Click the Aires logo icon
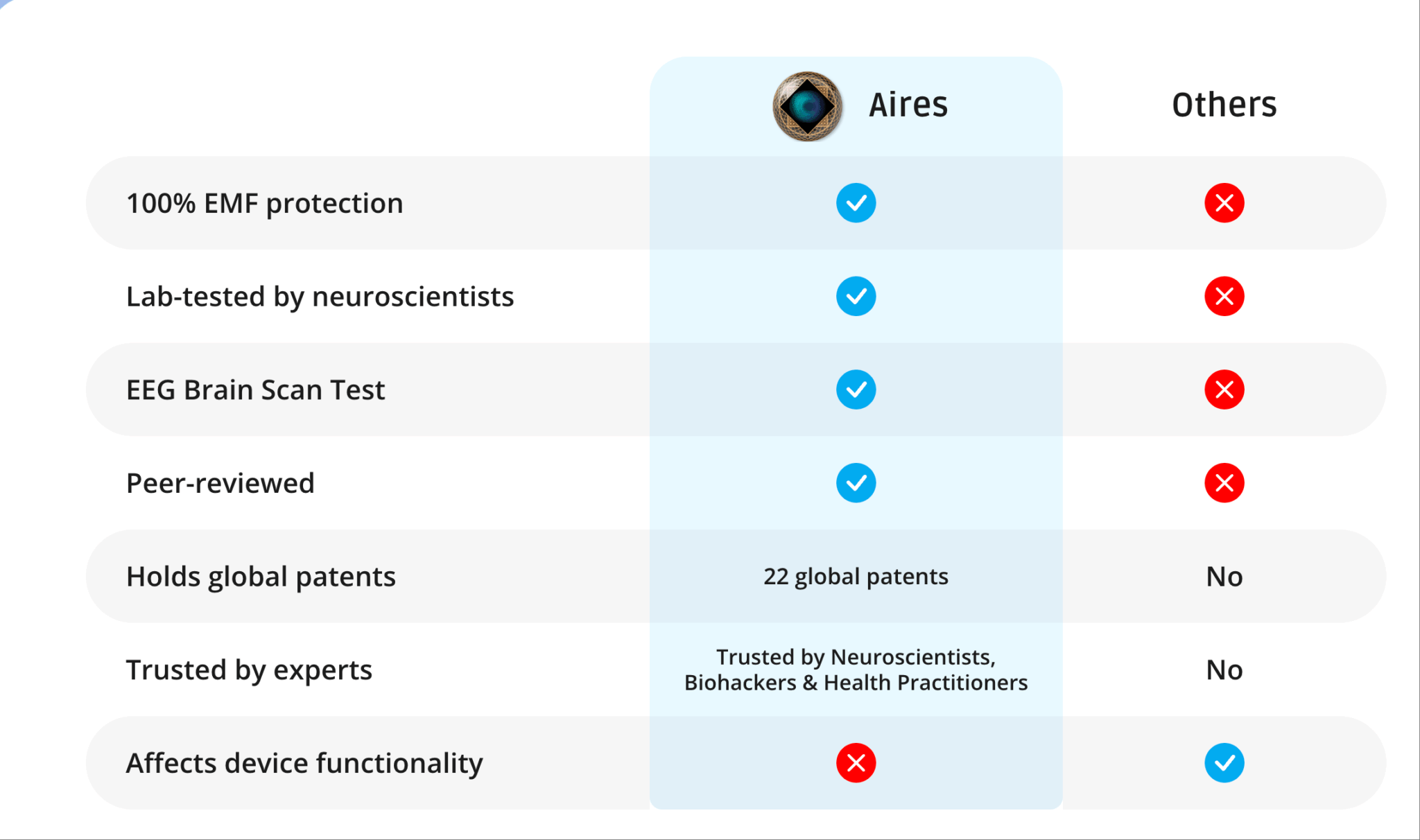Viewport: 1420px width, 840px height. [x=808, y=106]
